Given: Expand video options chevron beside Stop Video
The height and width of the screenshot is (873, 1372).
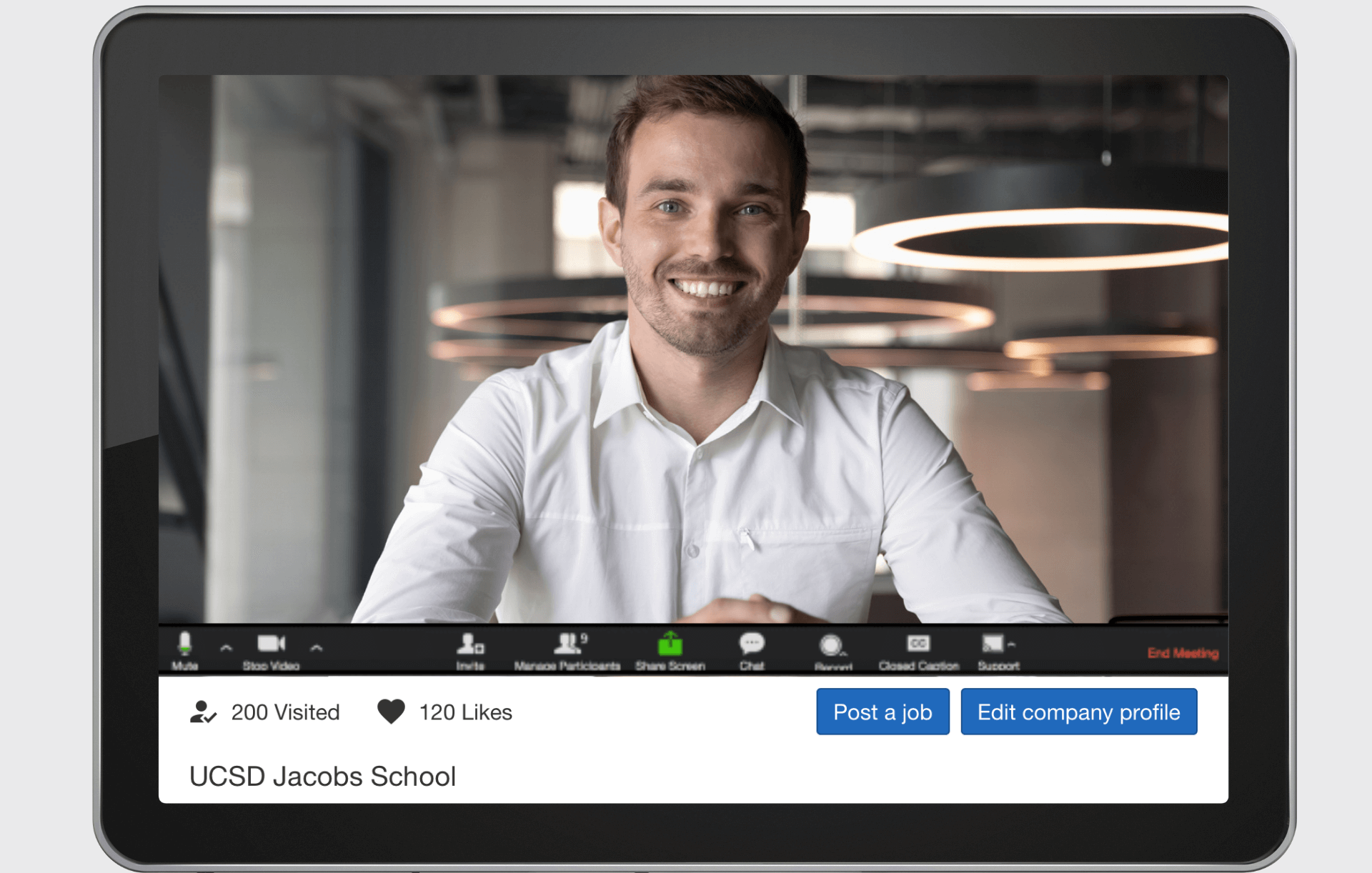Looking at the screenshot, I should [x=317, y=648].
